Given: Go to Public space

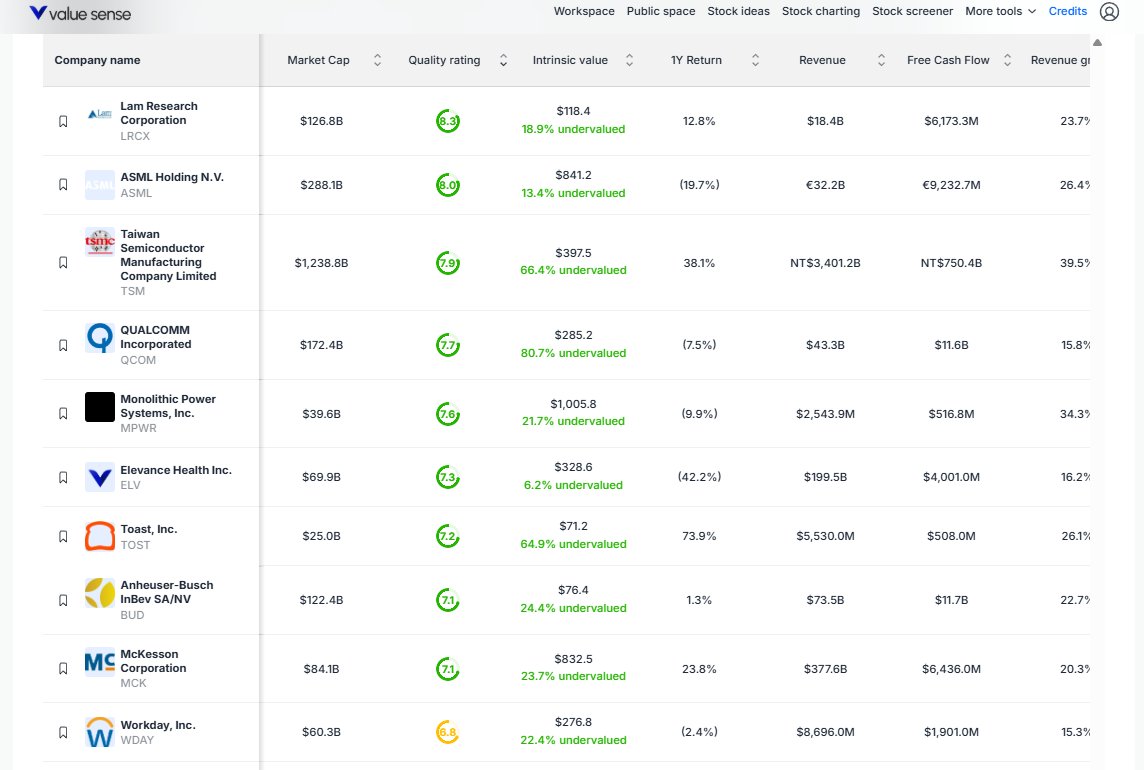Looking at the screenshot, I should click(x=661, y=11).
